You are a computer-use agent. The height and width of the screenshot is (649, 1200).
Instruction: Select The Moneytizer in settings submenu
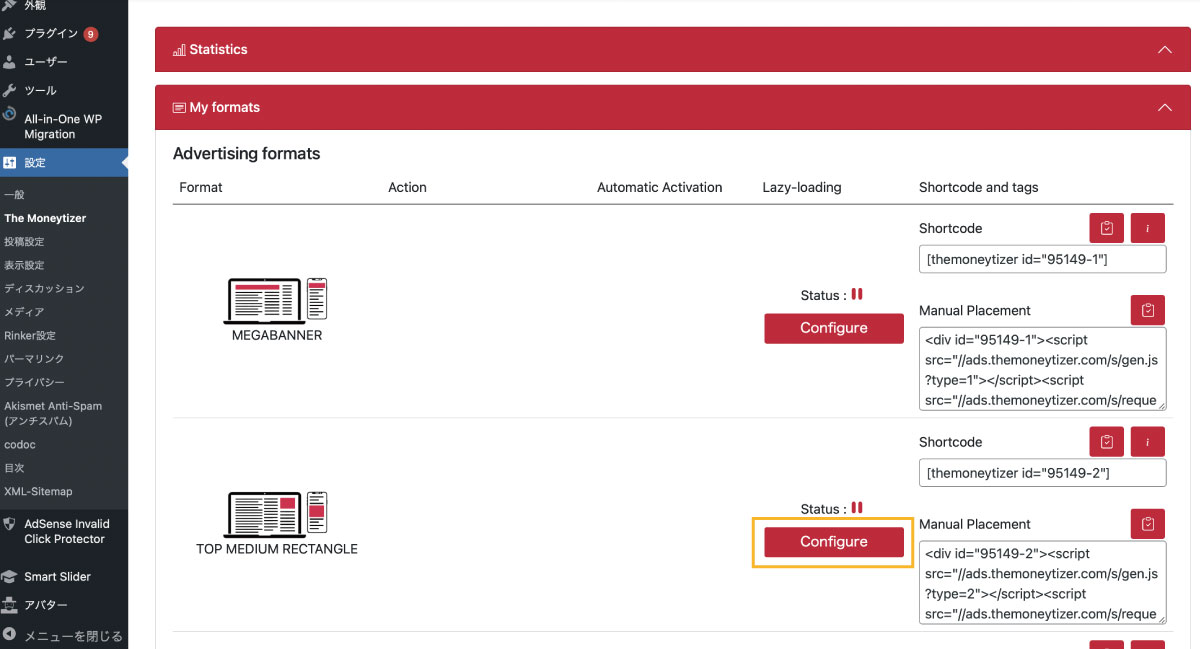point(45,218)
